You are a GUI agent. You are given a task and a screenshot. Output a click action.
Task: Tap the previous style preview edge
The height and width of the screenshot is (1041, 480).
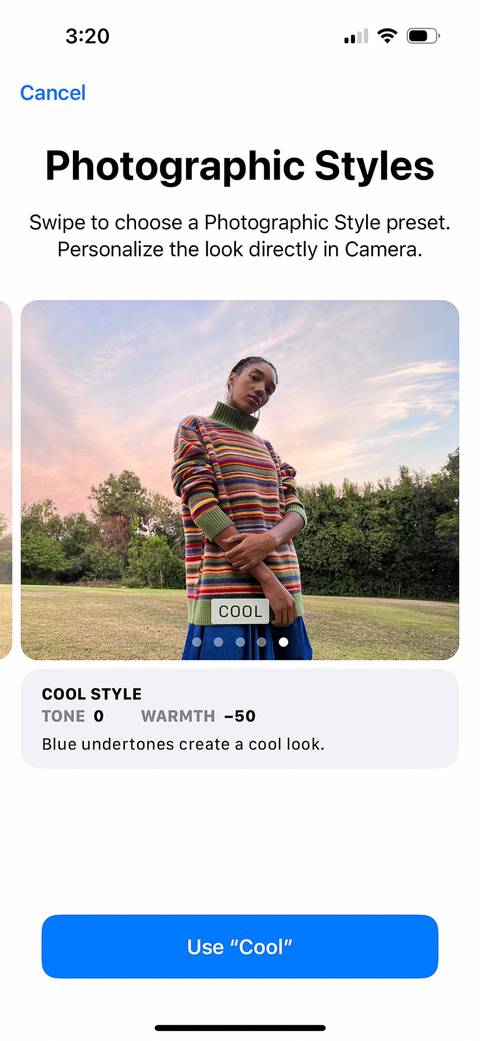(5, 479)
